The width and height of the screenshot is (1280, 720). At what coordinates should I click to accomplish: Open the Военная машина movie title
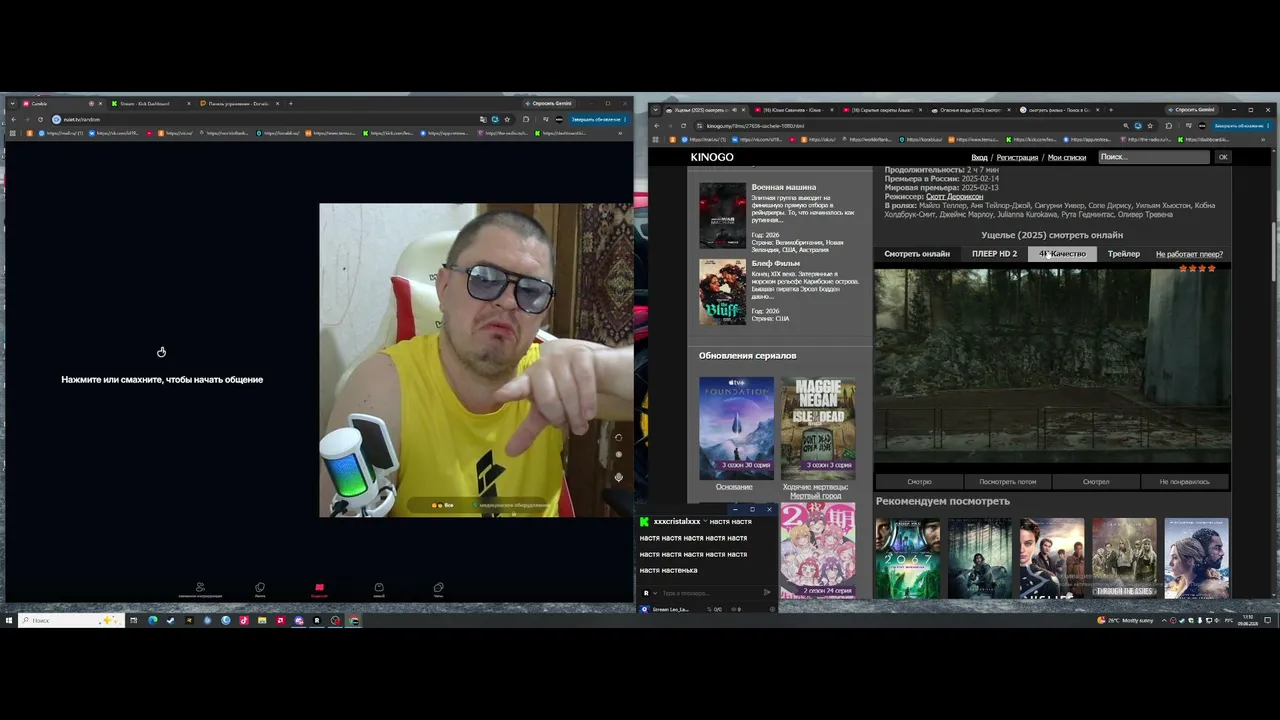click(x=784, y=187)
